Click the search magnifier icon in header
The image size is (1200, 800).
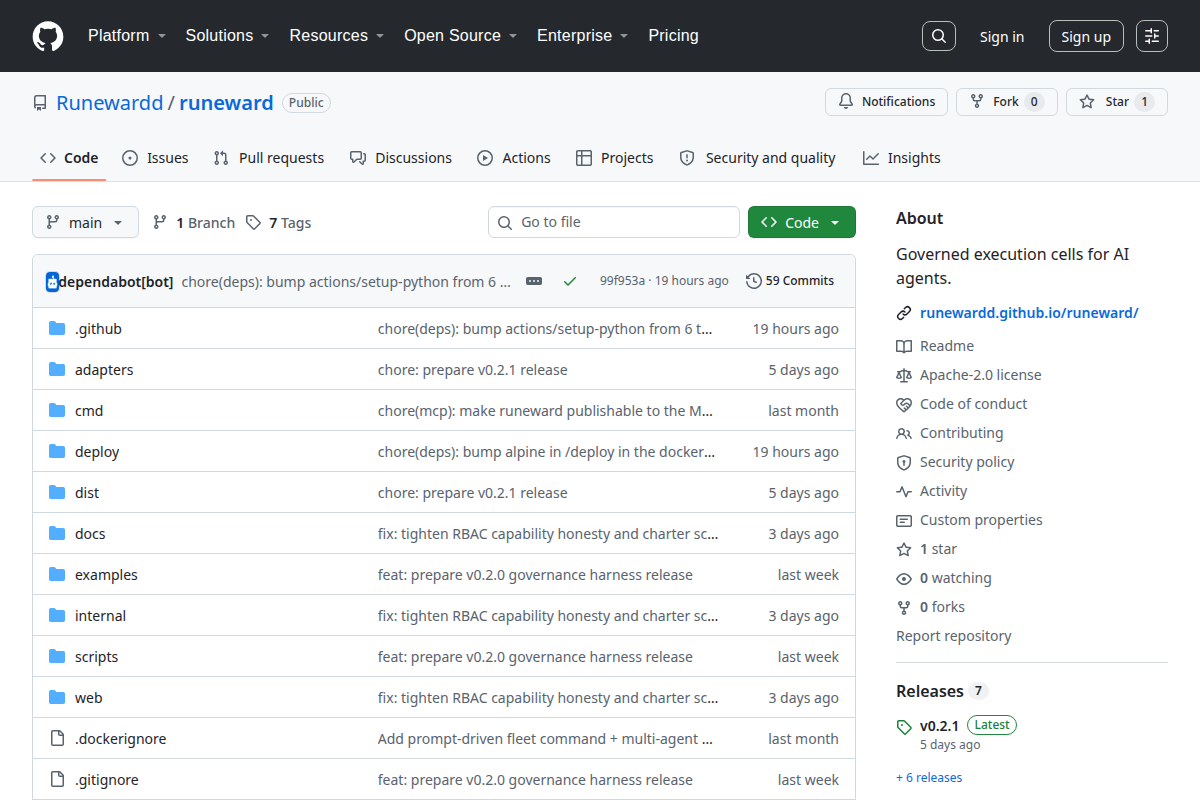938,36
